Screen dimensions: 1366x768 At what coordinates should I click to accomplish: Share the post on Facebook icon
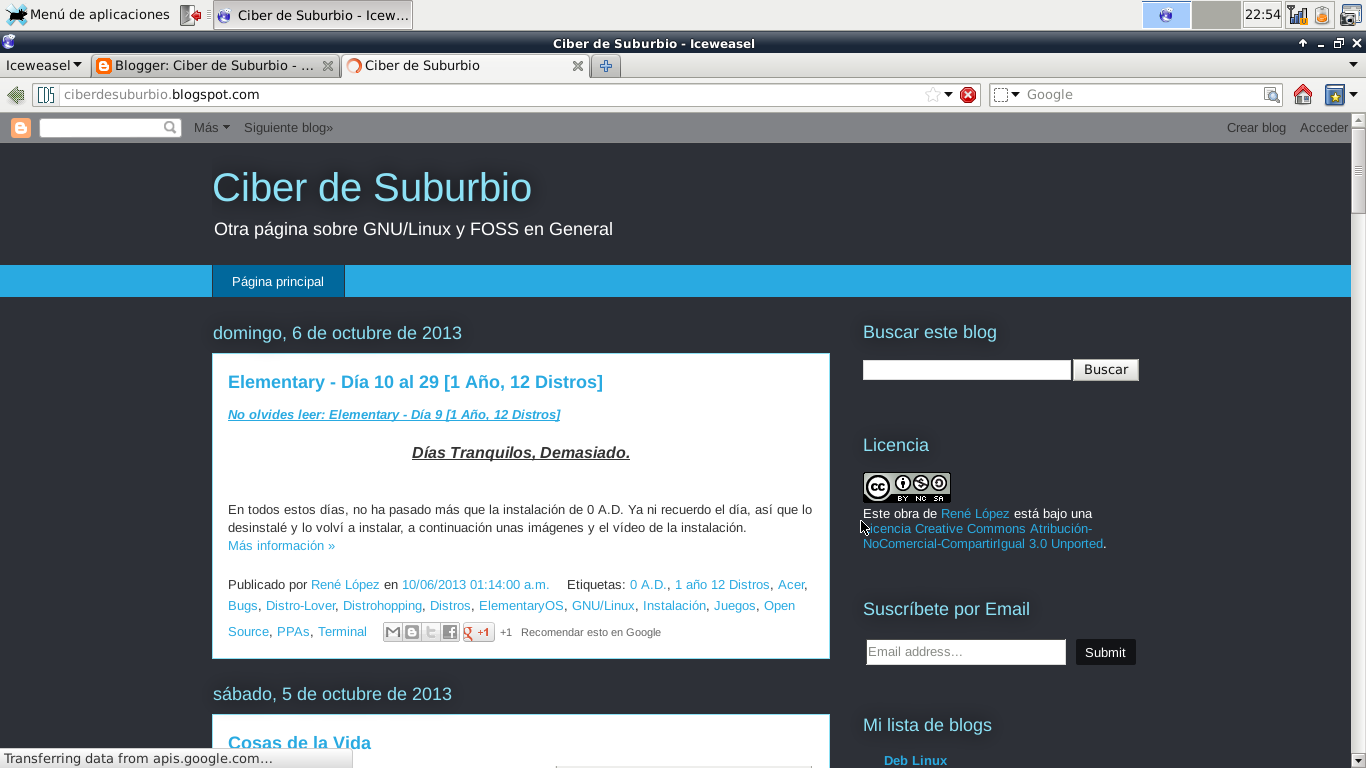click(x=450, y=632)
